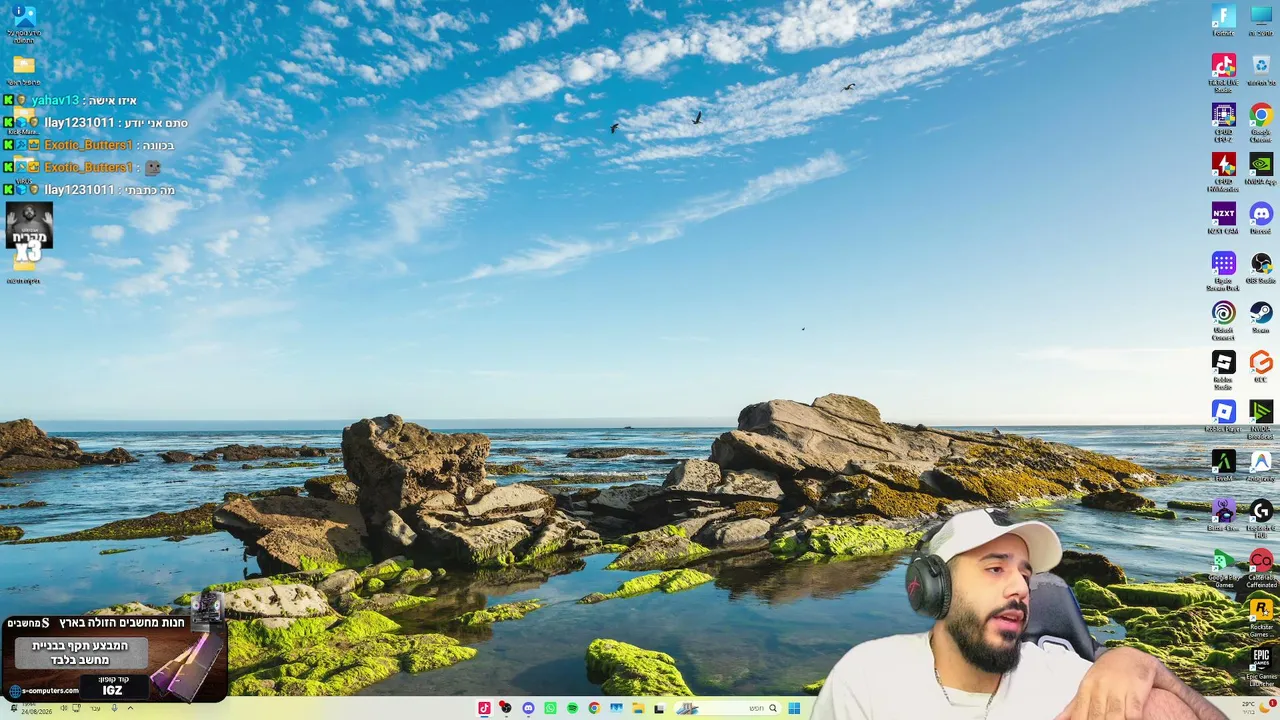
Task: Open the Recycle Bin
Action: pos(1261,69)
